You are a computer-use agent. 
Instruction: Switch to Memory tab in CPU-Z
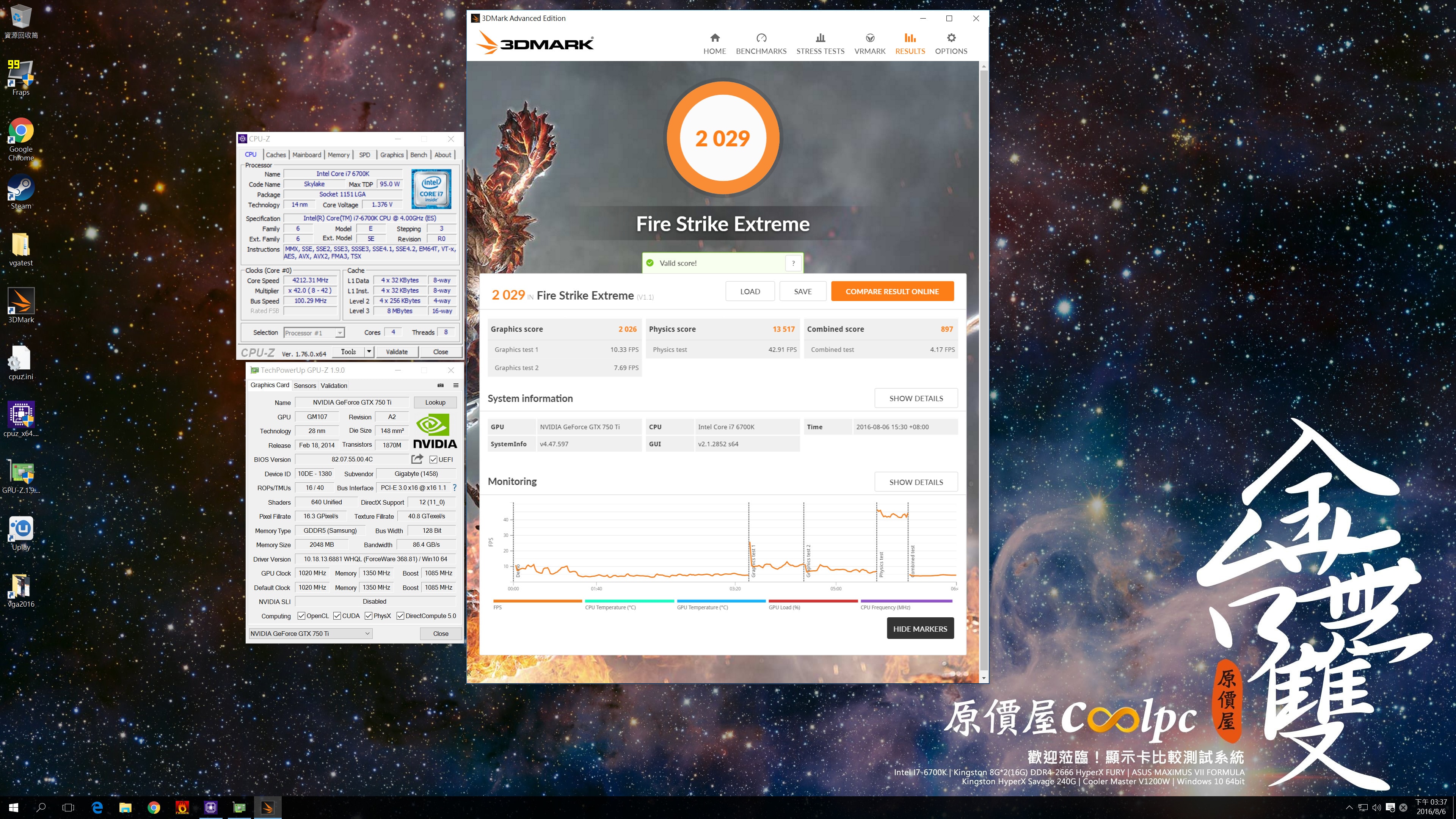pos(339,155)
